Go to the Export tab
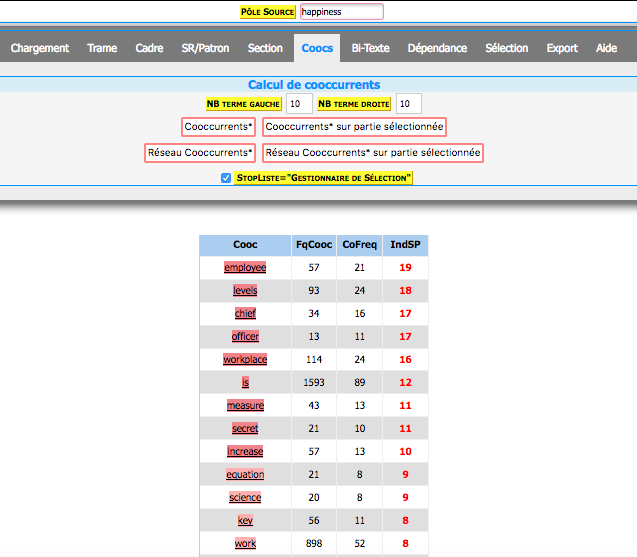This screenshot has width=637, height=557. pyautogui.click(x=562, y=48)
